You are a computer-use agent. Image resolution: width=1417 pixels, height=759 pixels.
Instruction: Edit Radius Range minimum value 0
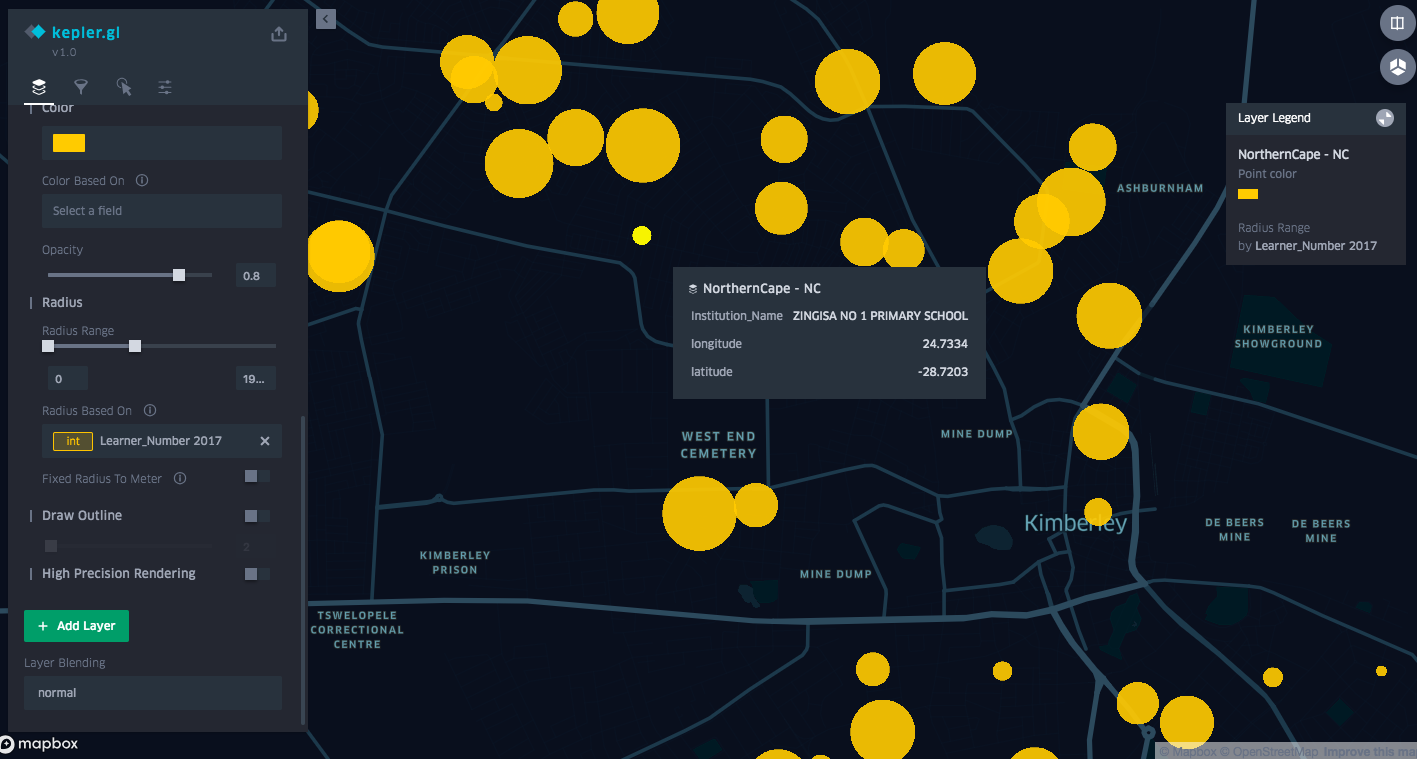[68, 378]
